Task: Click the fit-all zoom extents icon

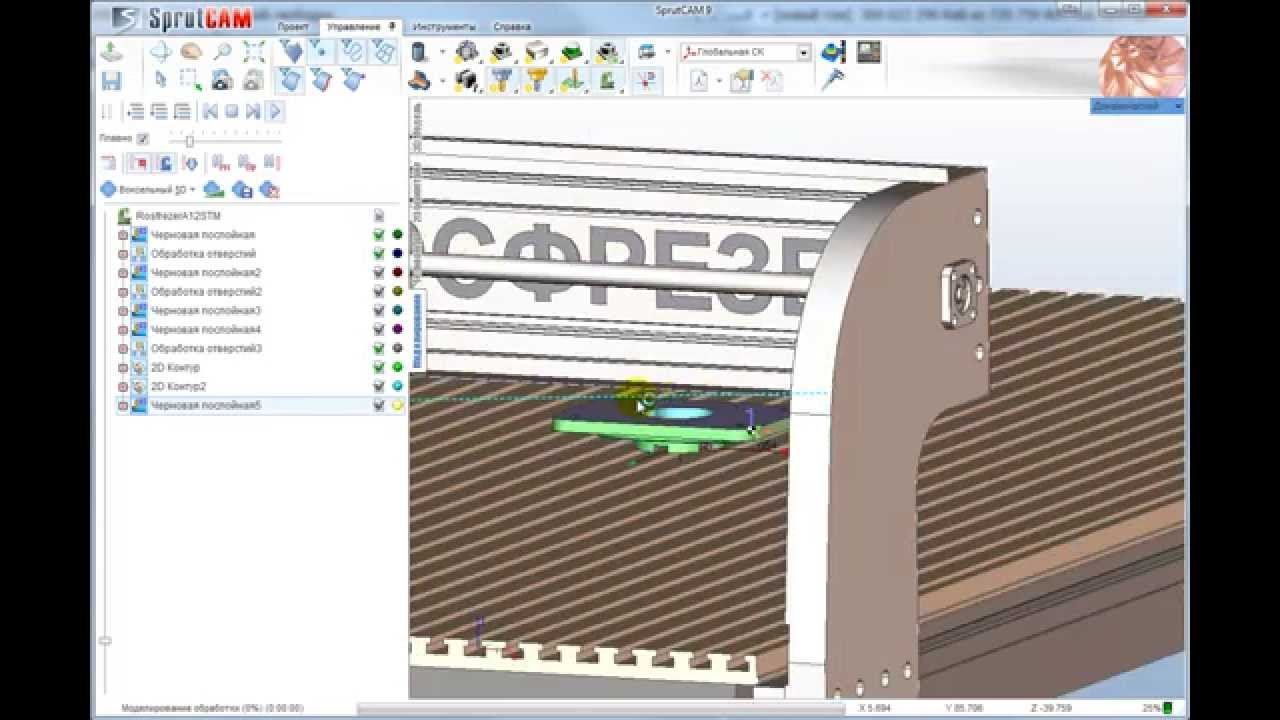Action: tap(254, 52)
